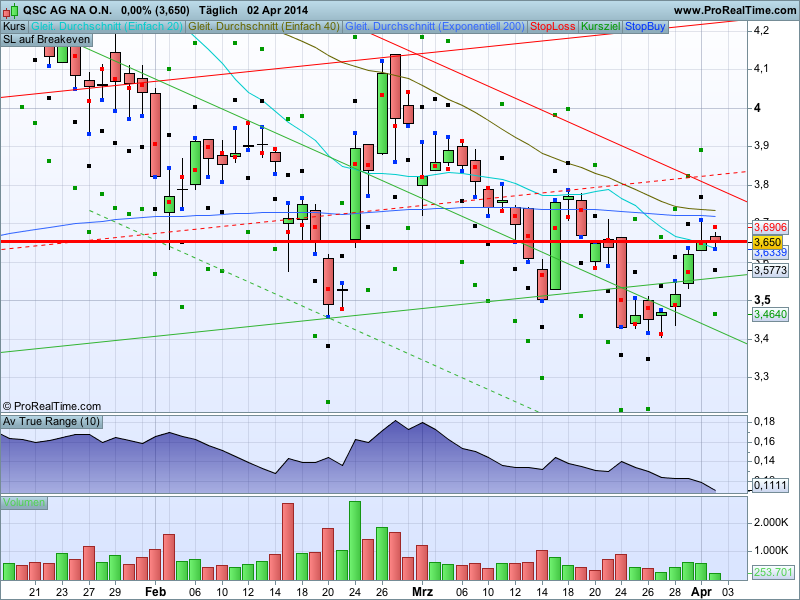Click the Mrz month label on time axis

(422, 592)
